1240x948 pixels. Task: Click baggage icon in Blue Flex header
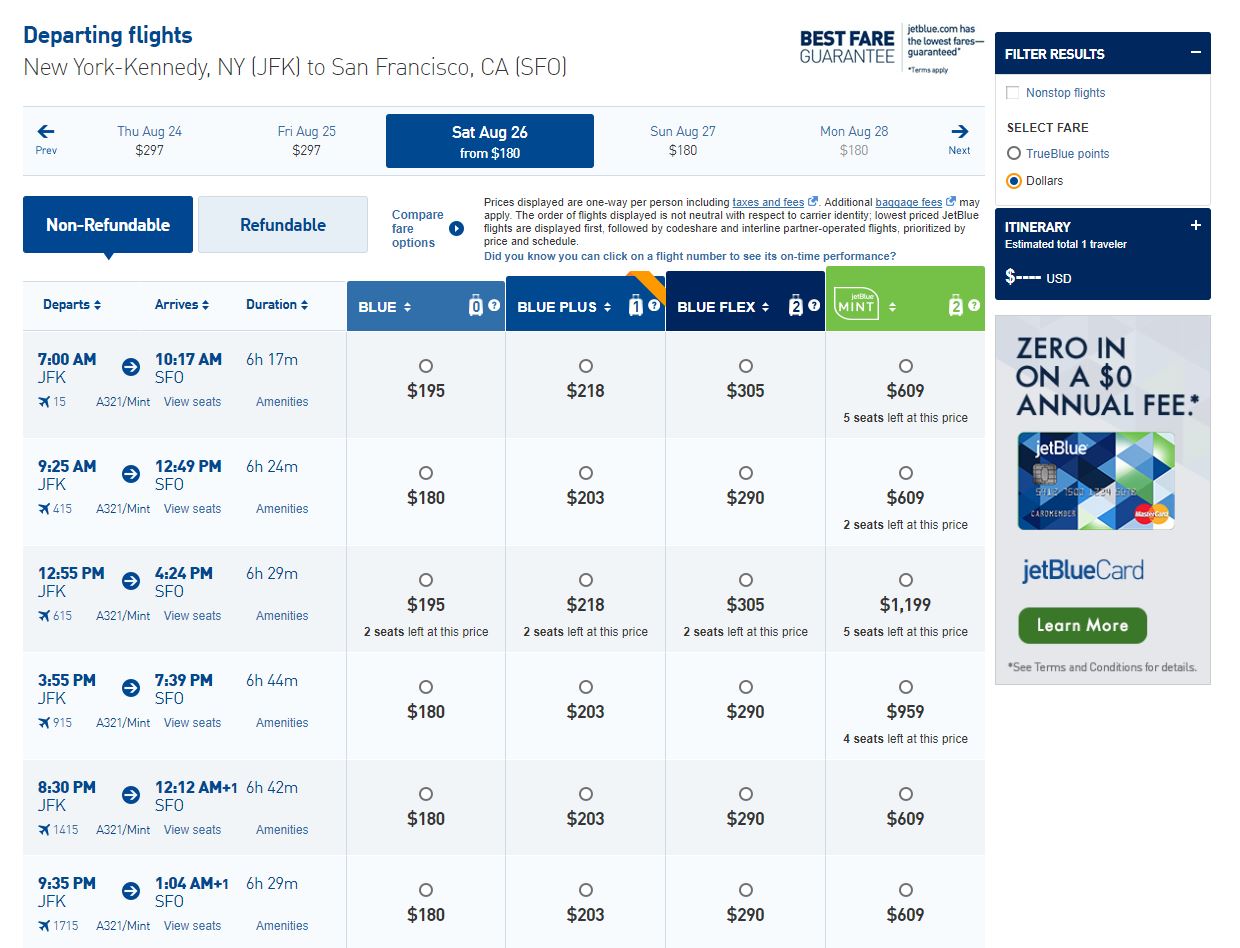(796, 306)
